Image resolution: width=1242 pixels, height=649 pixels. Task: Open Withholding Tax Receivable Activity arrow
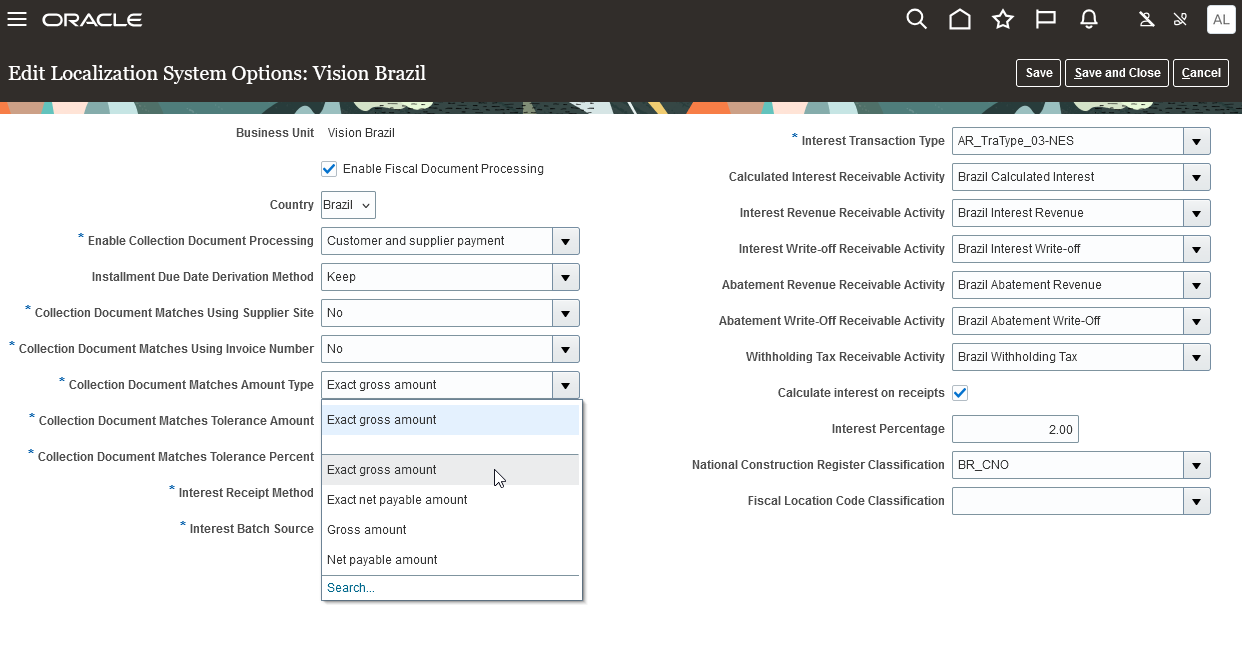1197,357
